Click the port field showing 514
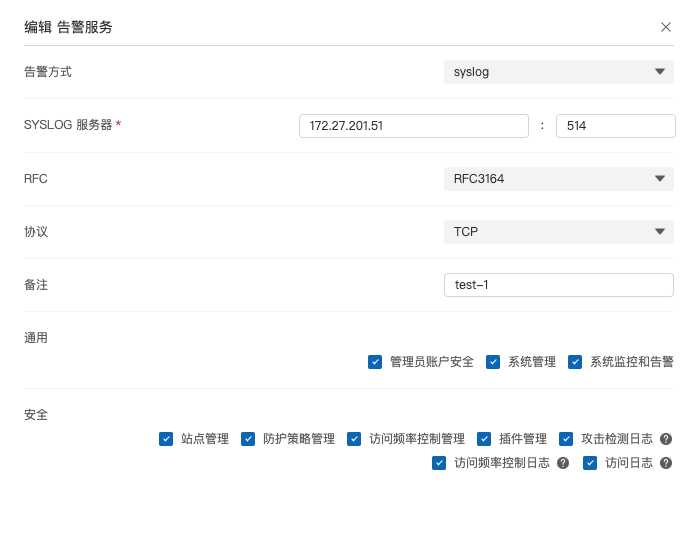Screen dimensions: 692x533 [615, 126]
